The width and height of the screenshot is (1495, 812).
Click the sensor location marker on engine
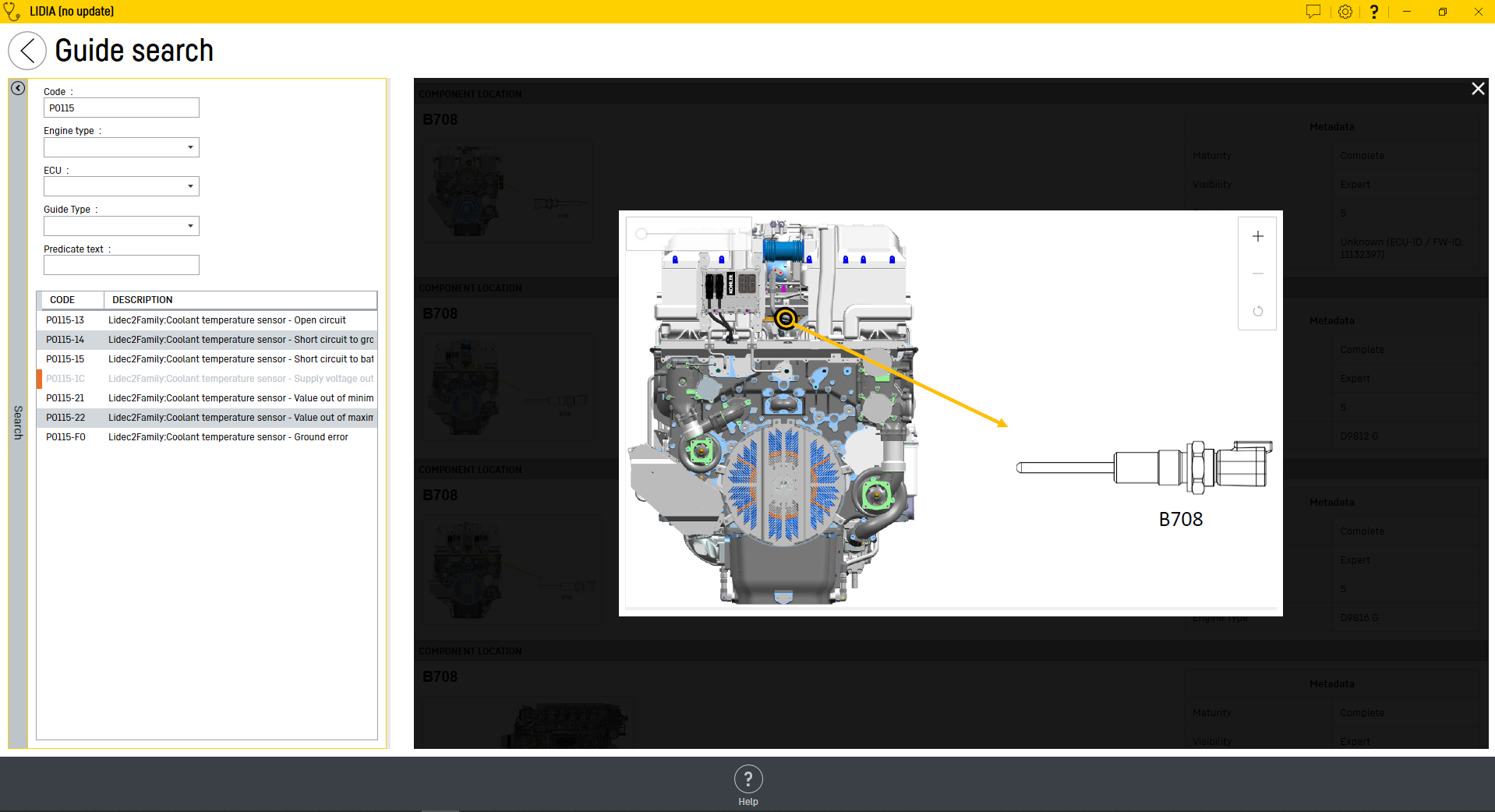tap(786, 318)
